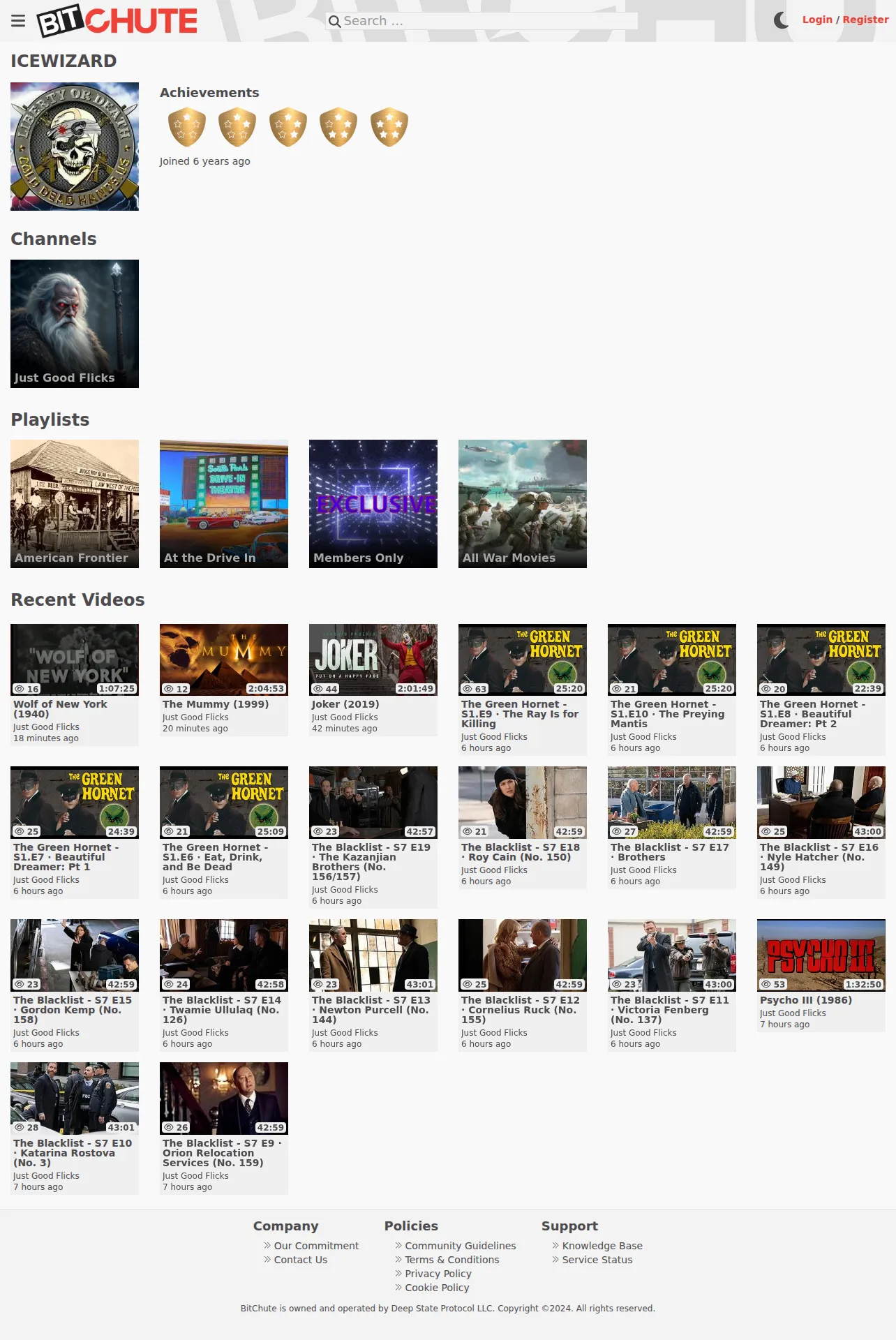Open the Cookie Policy link
This screenshot has width=896, height=1340.
point(438,1288)
